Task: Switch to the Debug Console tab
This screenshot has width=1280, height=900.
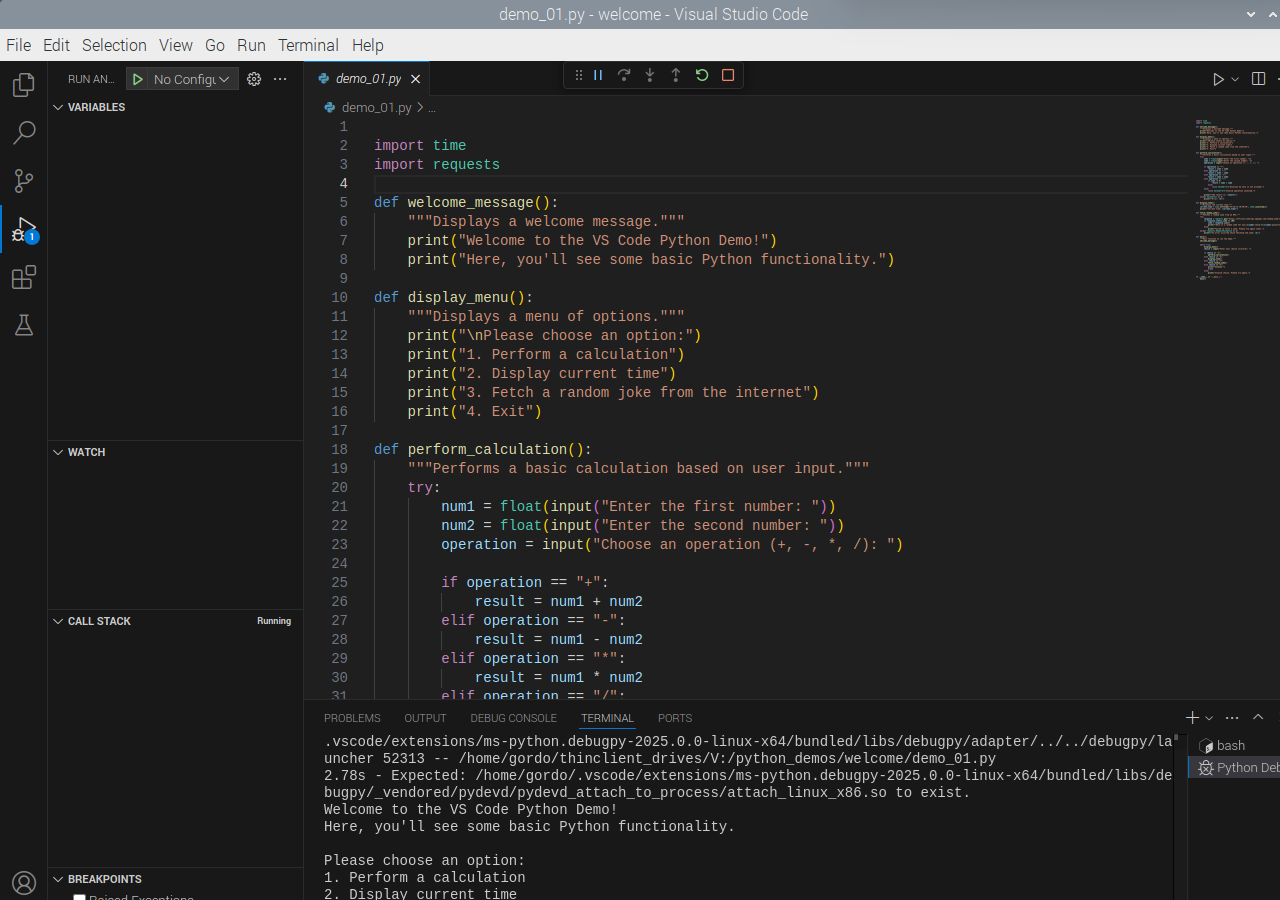Action: point(513,718)
